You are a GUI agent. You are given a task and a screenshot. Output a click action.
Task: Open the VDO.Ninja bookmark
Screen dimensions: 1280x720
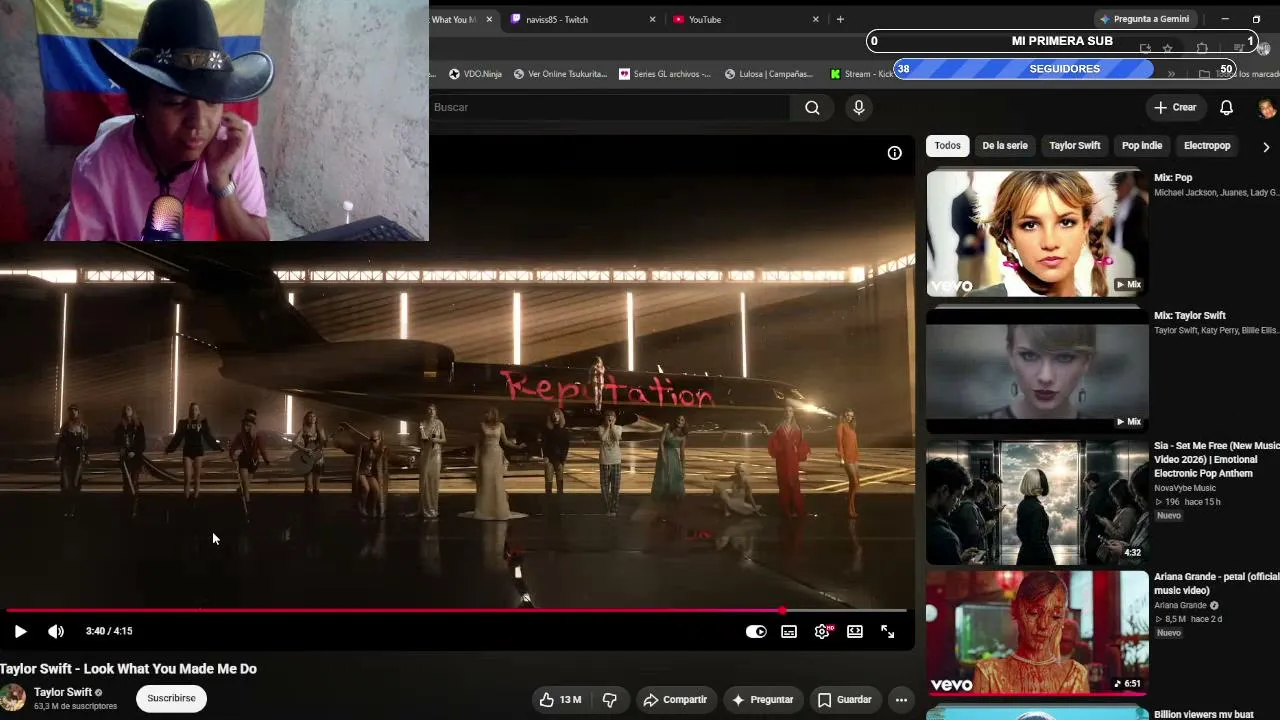click(x=475, y=74)
